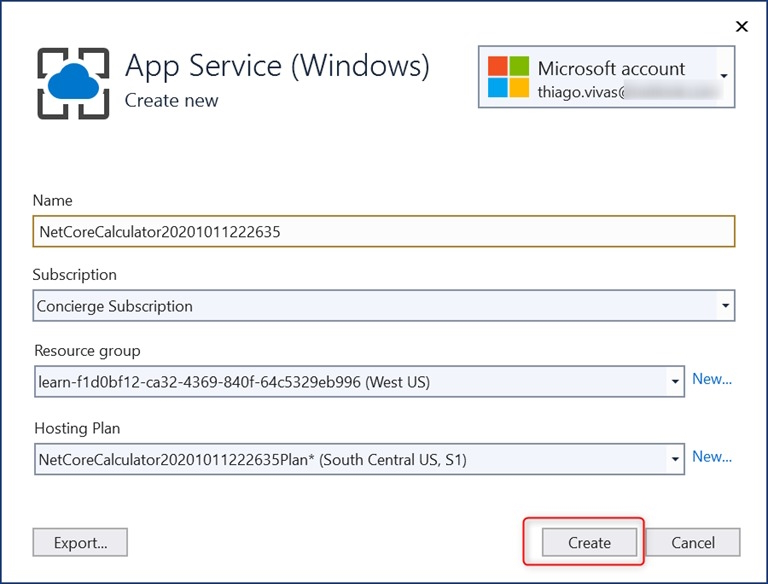
Task: Expand the Subscription dropdown arrow
Action: [x=725, y=306]
